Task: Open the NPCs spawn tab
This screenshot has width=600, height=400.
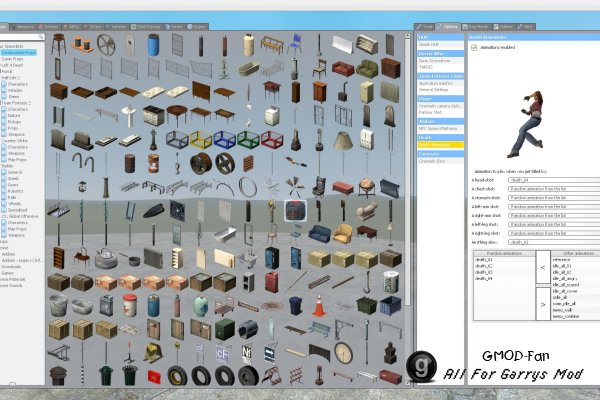Action: tap(71, 27)
